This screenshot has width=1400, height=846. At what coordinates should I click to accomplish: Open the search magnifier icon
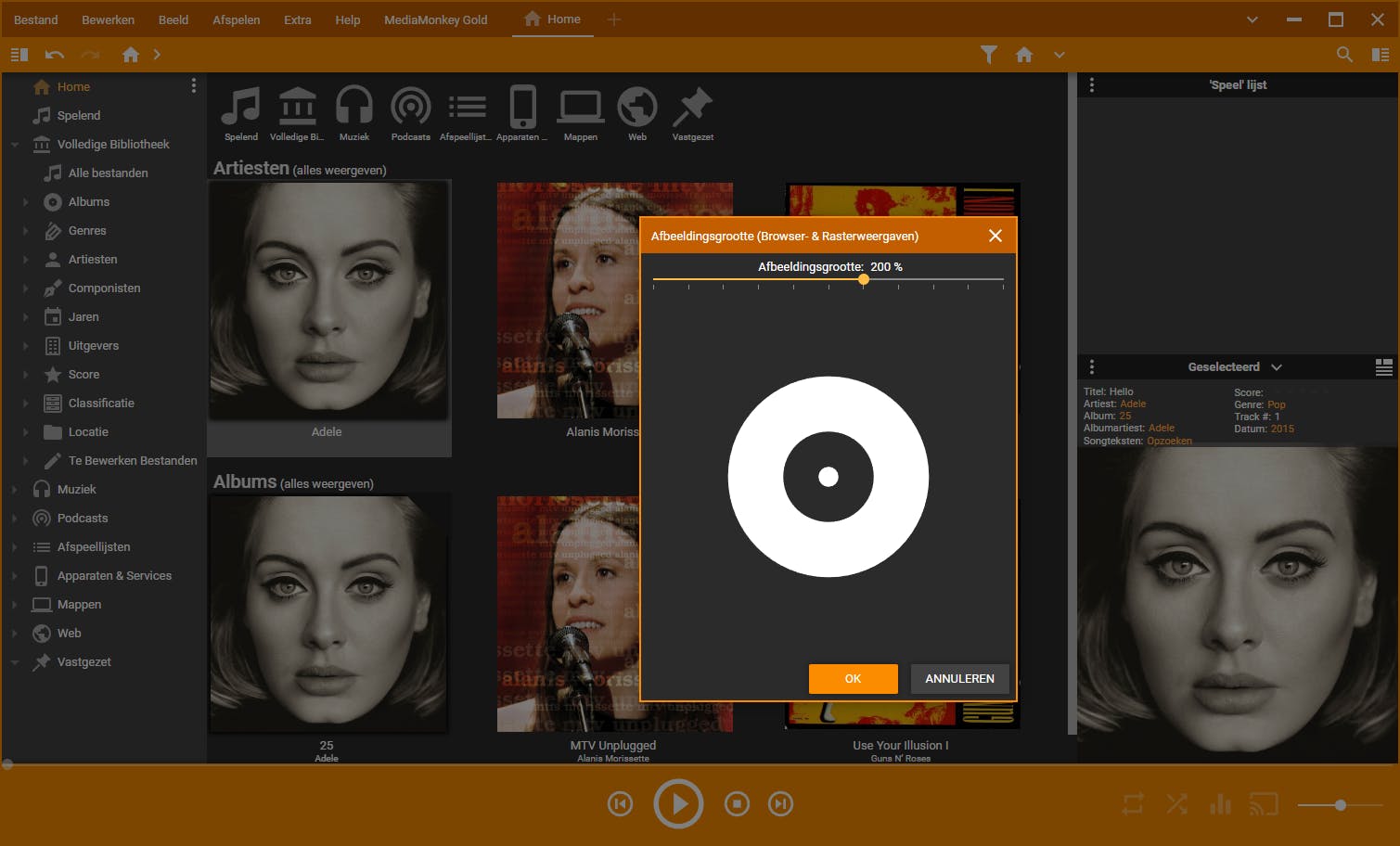point(1344,55)
